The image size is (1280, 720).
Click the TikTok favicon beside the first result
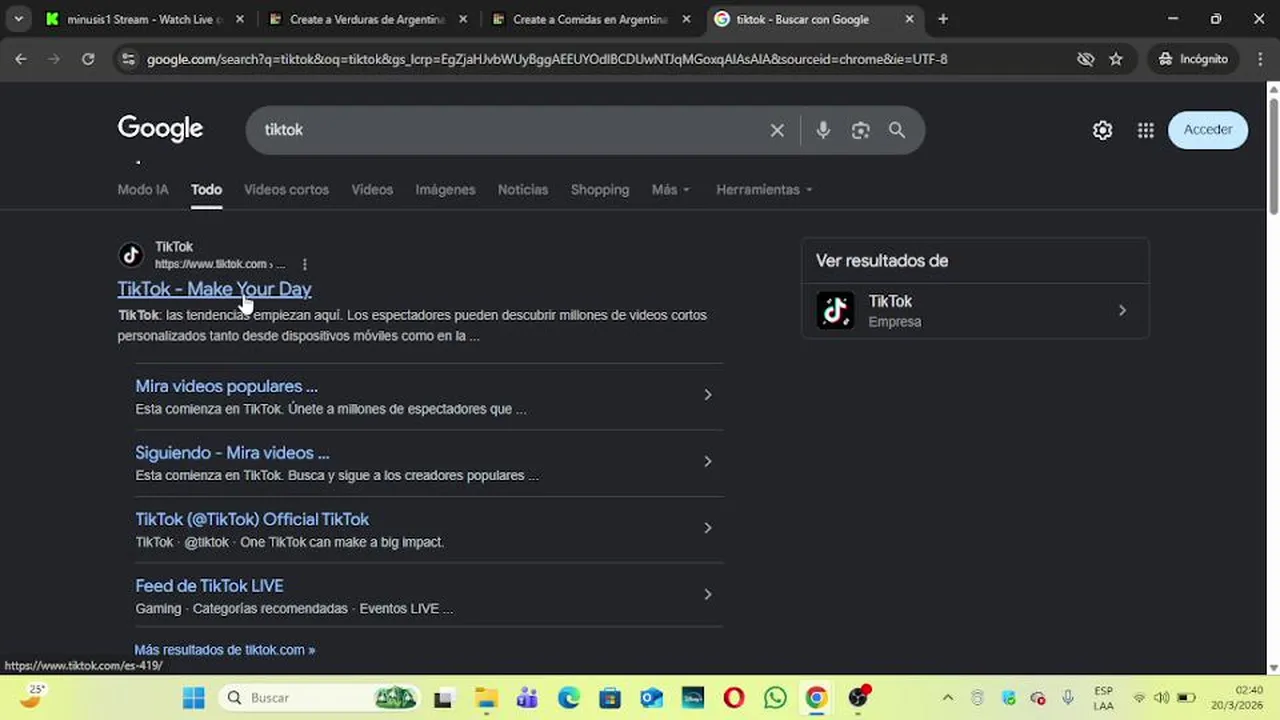131,255
